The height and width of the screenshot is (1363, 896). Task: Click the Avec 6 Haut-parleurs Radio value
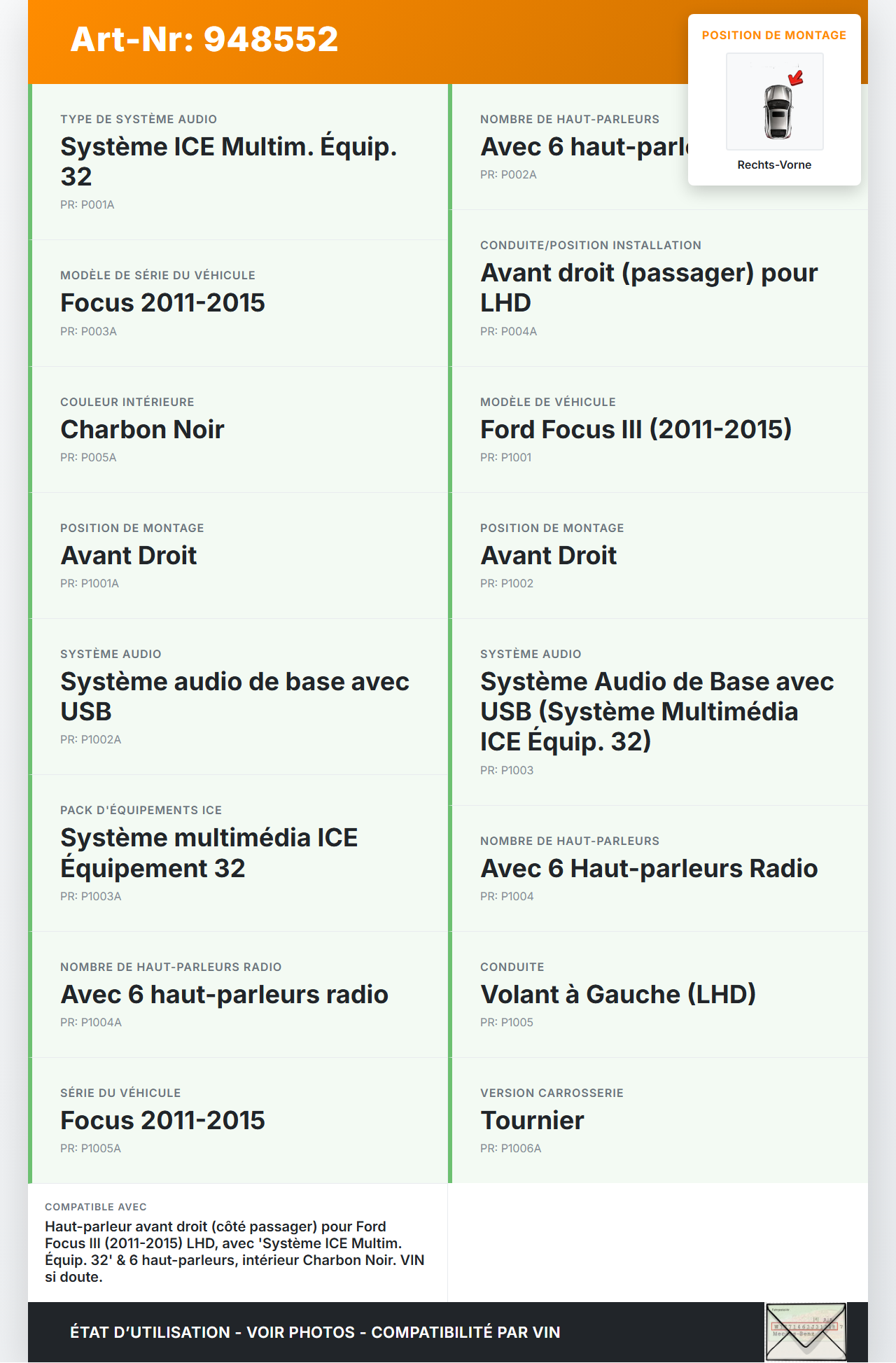[649, 869]
